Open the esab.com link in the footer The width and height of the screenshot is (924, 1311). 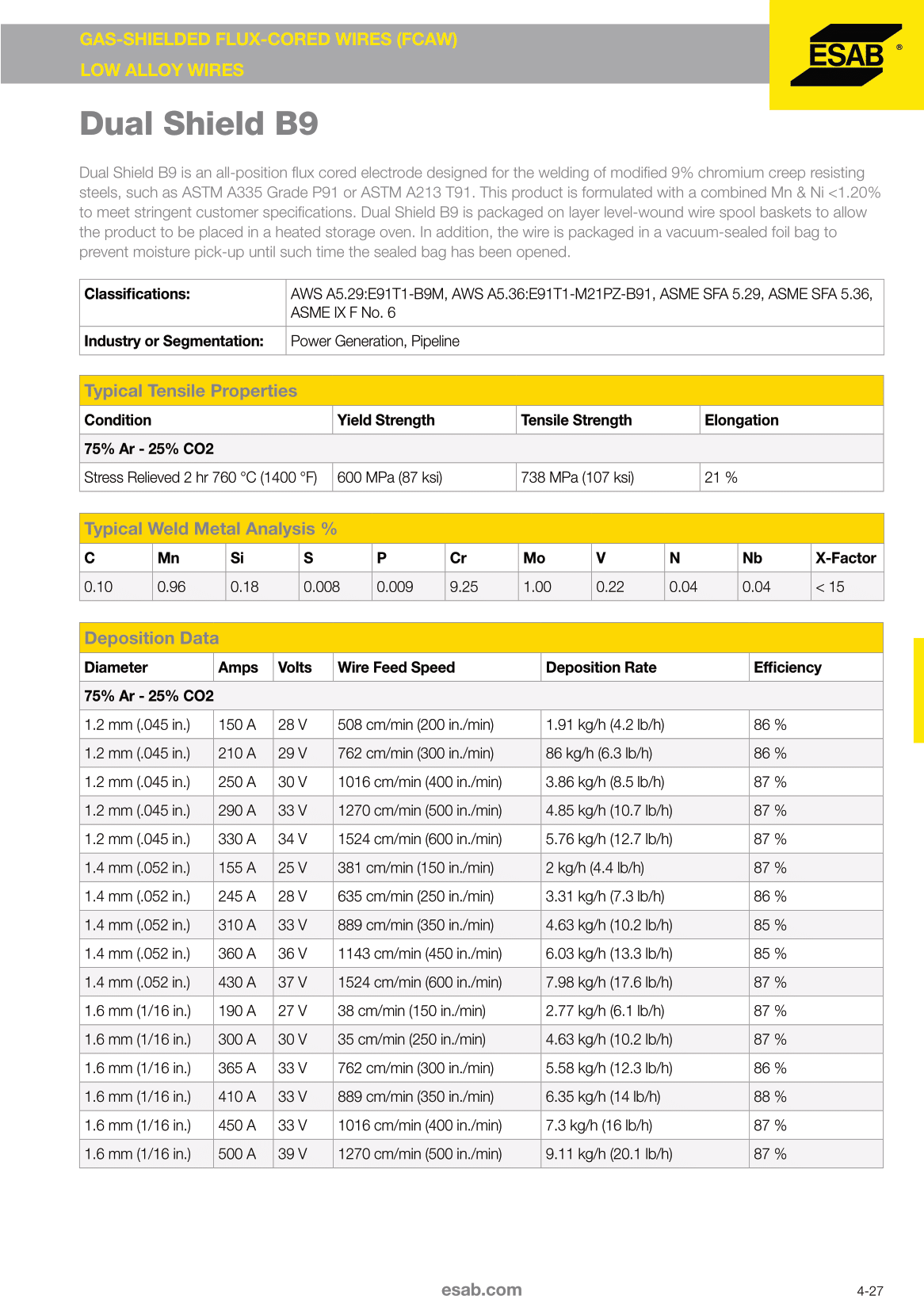(x=482, y=1290)
